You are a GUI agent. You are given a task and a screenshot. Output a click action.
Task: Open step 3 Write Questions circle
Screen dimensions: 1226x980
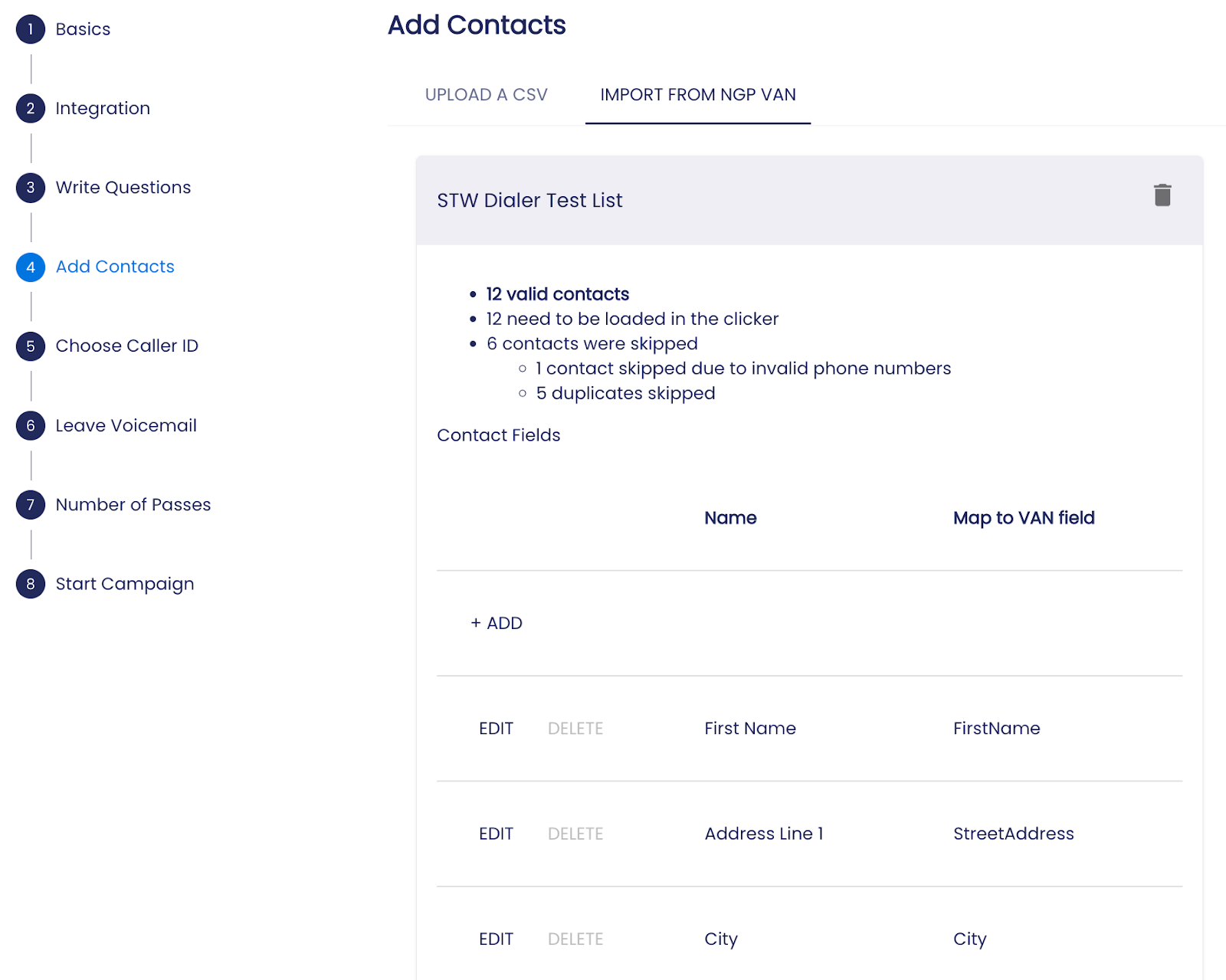tap(31, 188)
